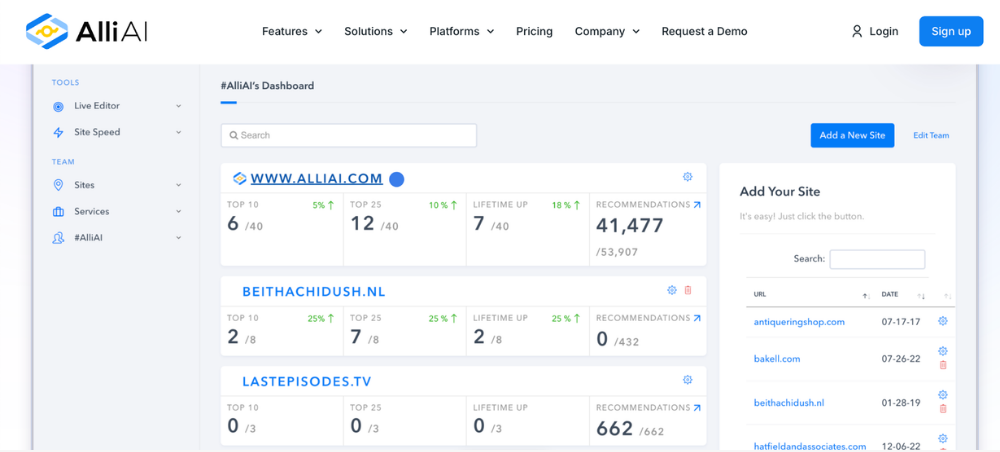The height and width of the screenshot is (452, 1000).
Task: Click the search magnifier icon in dashboard search
Action: [234, 135]
